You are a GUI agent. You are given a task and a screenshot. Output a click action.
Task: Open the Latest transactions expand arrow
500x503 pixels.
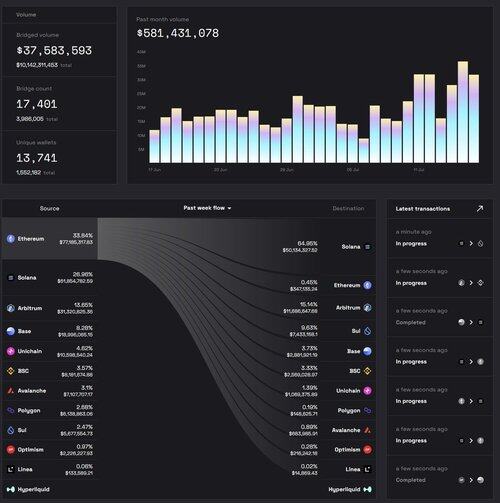click(480, 208)
